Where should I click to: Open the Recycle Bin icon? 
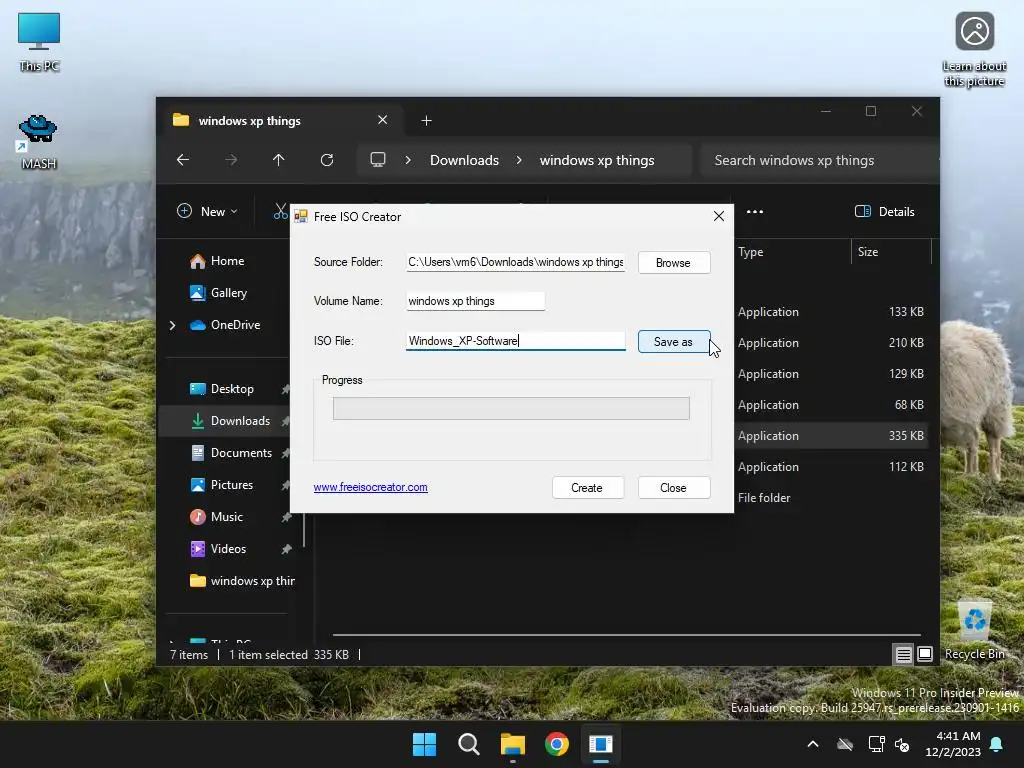point(974,631)
